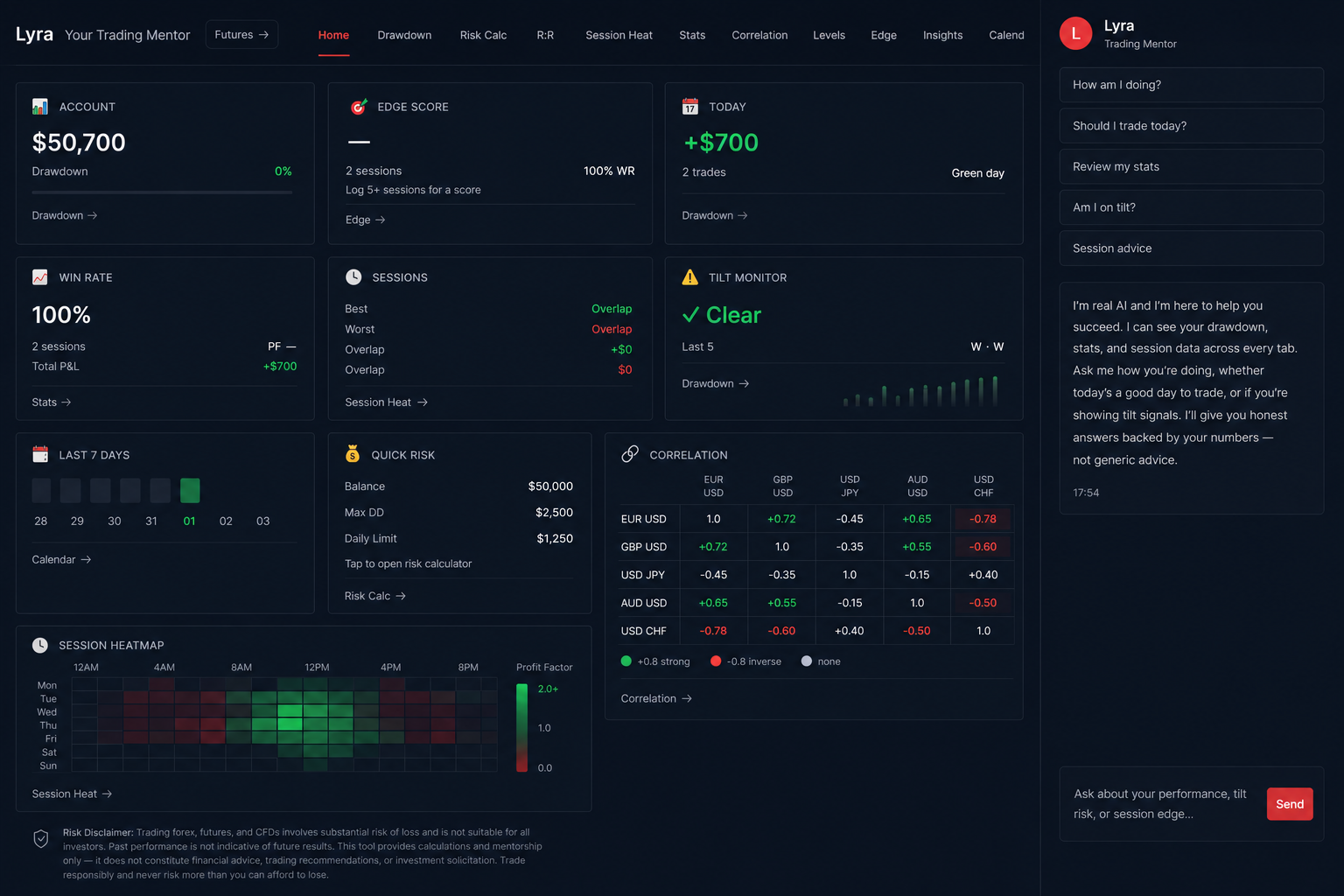The width and height of the screenshot is (1344, 896).
Task: Click the EUR USD / USD CHF -0.78 cell
Action: pyautogui.click(x=983, y=519)
